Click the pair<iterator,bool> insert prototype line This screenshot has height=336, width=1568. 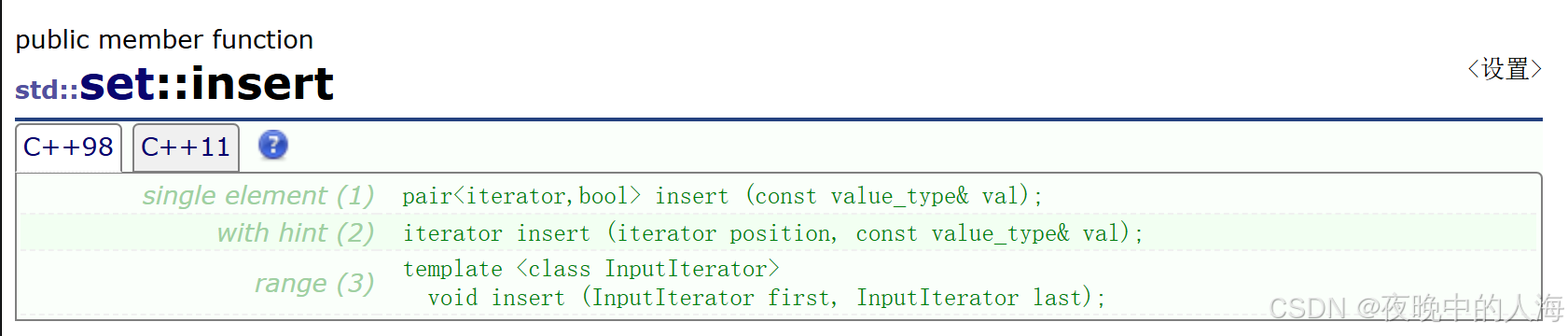(x=722, y=196)
